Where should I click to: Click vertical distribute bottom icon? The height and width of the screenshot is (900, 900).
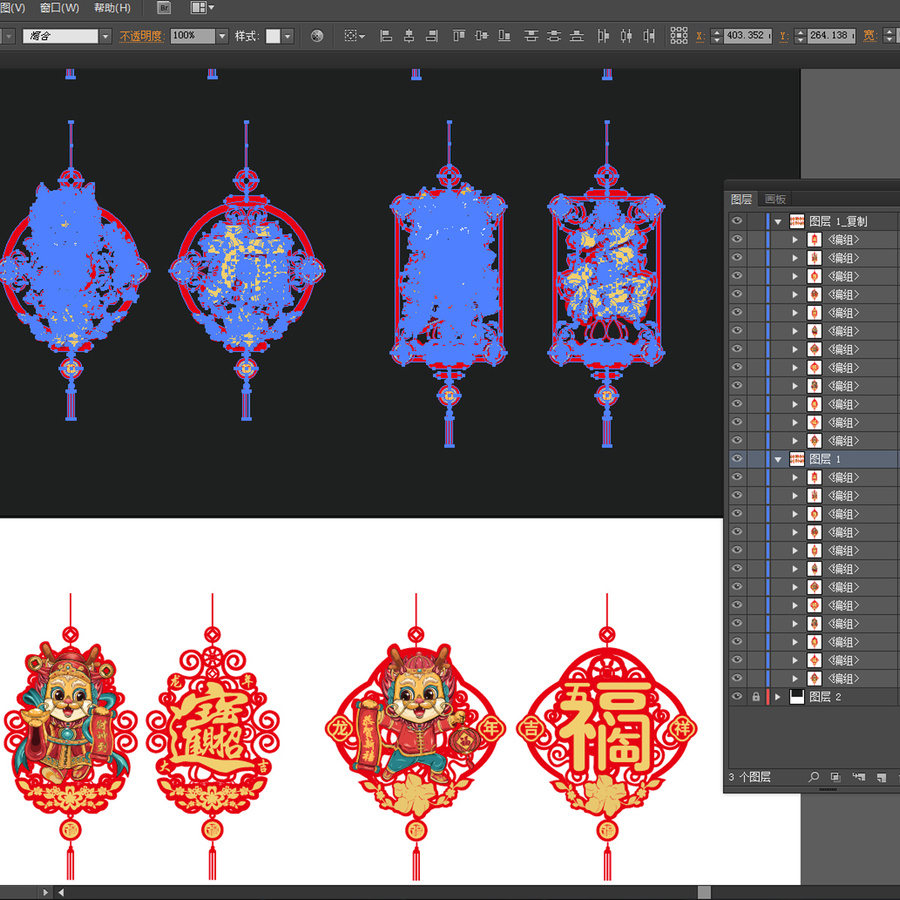pos(577,36)
